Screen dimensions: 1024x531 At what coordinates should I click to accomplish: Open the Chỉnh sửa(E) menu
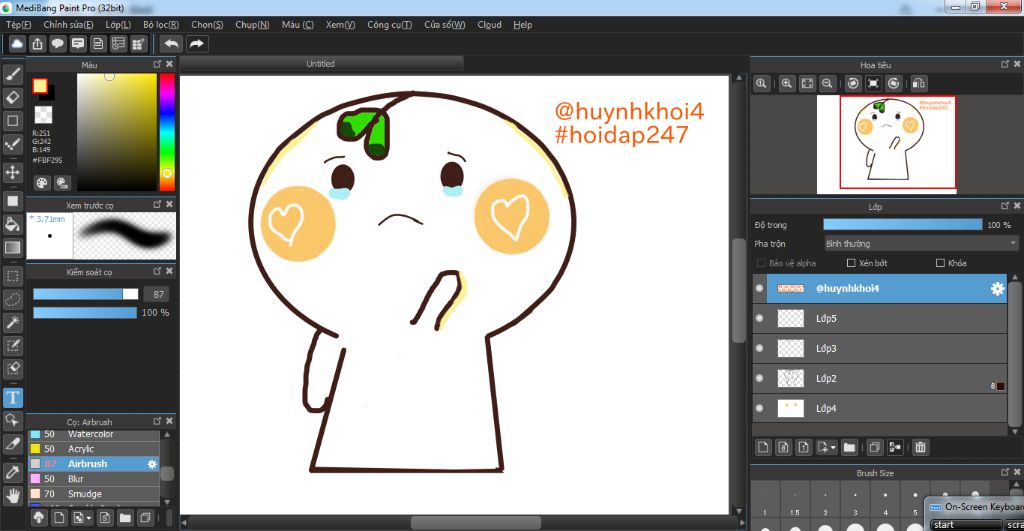point(68,25)
